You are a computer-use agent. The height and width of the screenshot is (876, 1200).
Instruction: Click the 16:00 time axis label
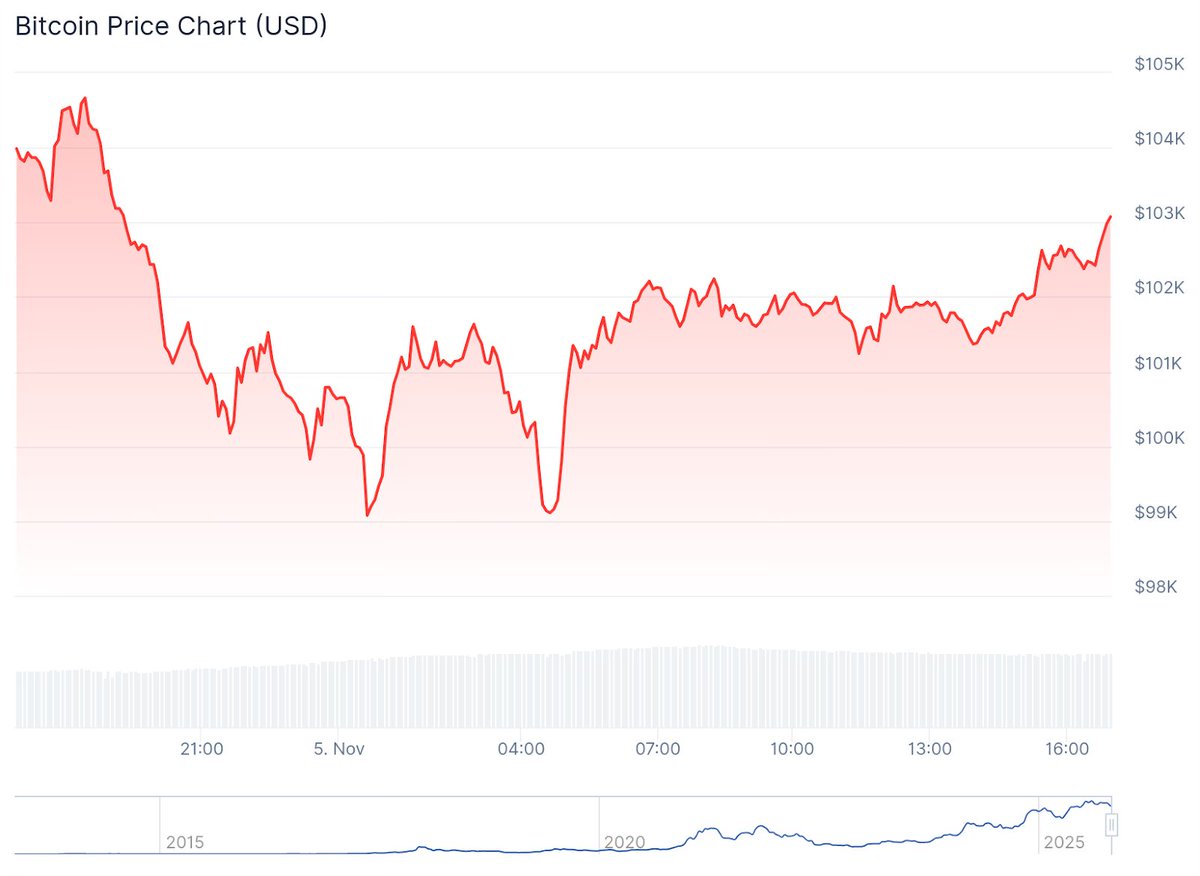point(1067,748)
